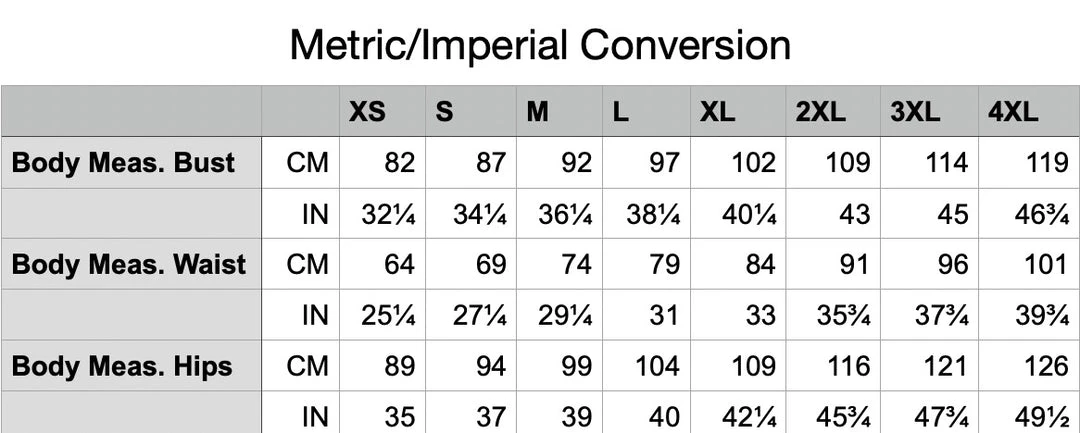
Task: Click the Body Meas. Waist row label
Action: pos(129,265)
